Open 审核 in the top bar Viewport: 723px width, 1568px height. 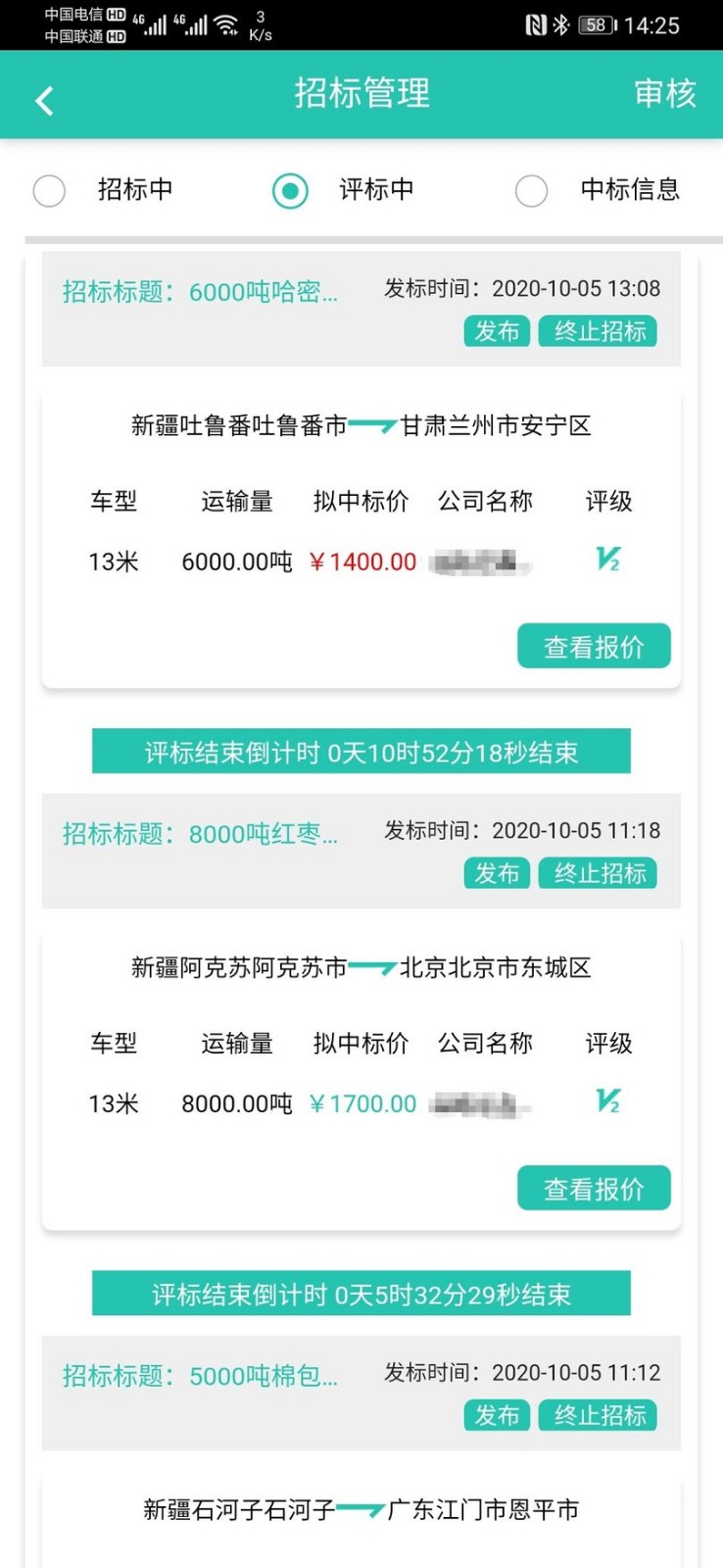pos(665,93)
